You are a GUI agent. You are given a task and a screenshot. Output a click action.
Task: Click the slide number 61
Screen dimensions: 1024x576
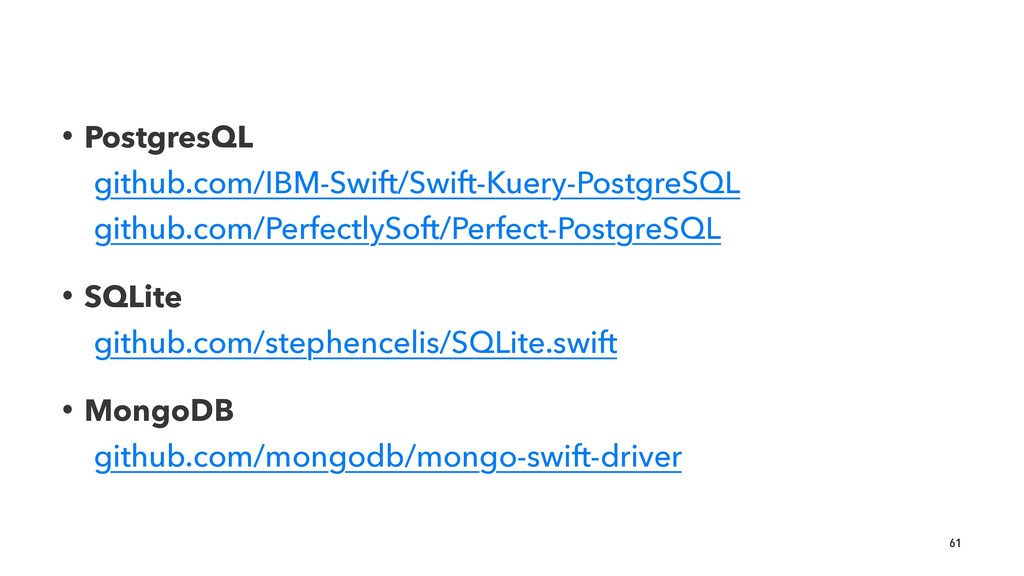pos(955,543)
